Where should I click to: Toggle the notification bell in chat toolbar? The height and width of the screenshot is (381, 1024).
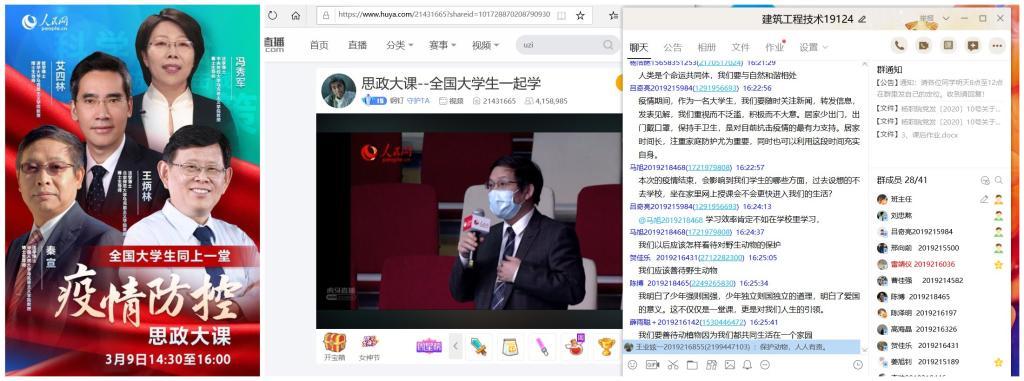747,365
